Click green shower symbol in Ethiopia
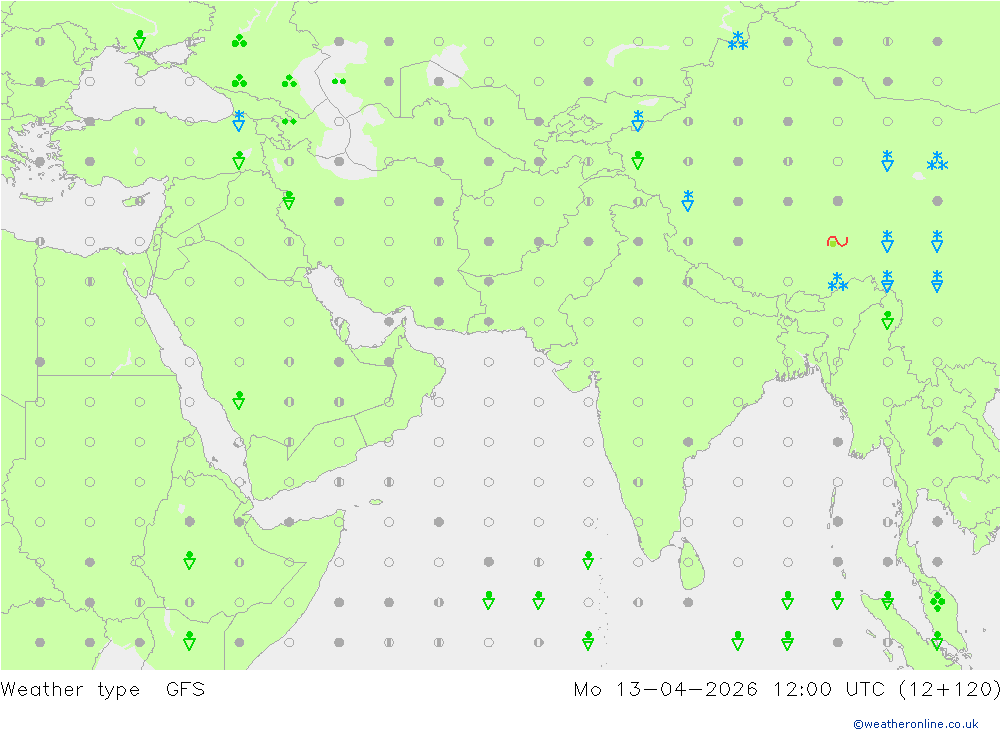This screenshot has width=1000, height=733. (x=189, y=560)
